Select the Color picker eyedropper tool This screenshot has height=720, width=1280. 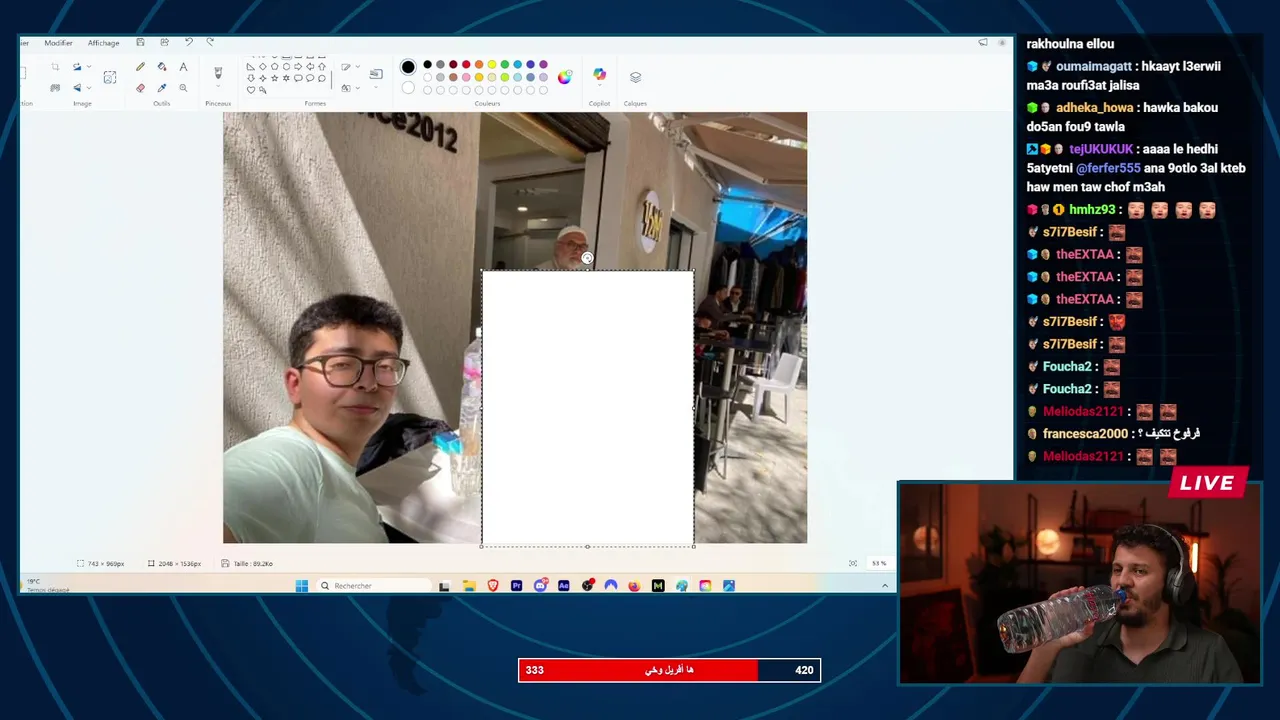click(162, 87)
